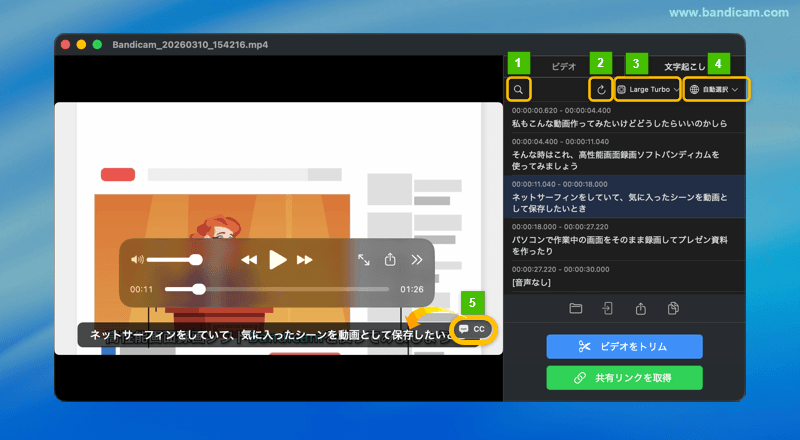This screenshot has height=440, width=800.
Task: Switch to the 文字起こし tab
Action: (685, 66)
